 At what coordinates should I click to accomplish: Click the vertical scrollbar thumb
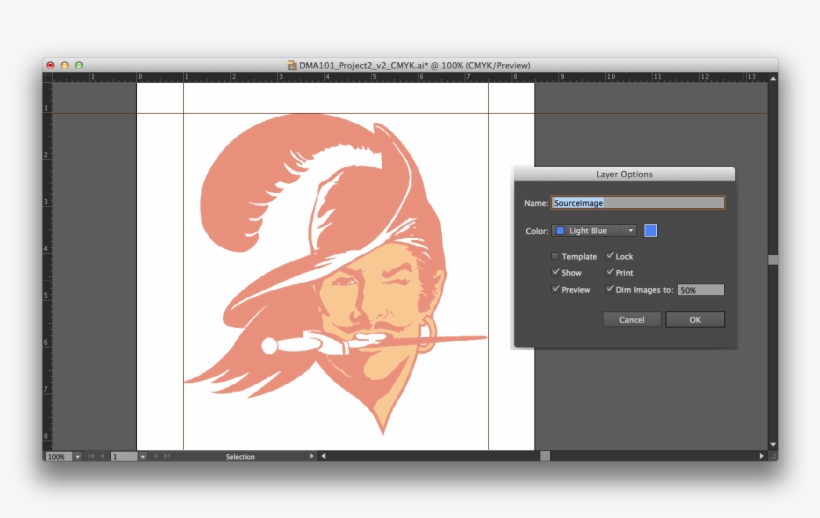pyautogui.click(x=773, y=260)
